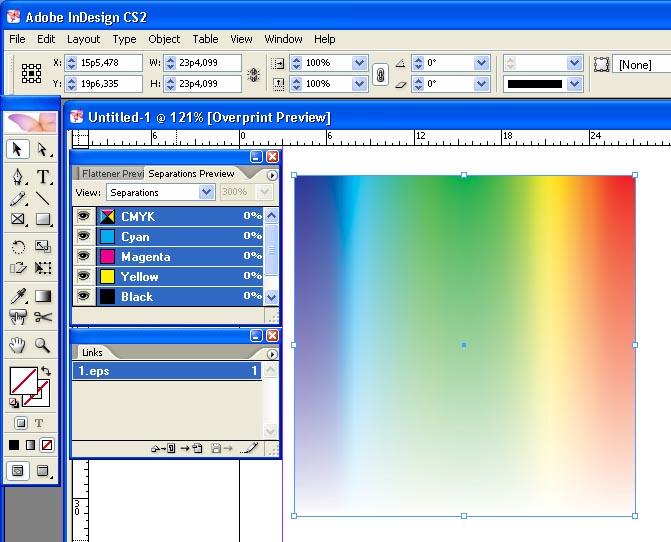
Task: Select the Button tool
Action: point(18,317)
